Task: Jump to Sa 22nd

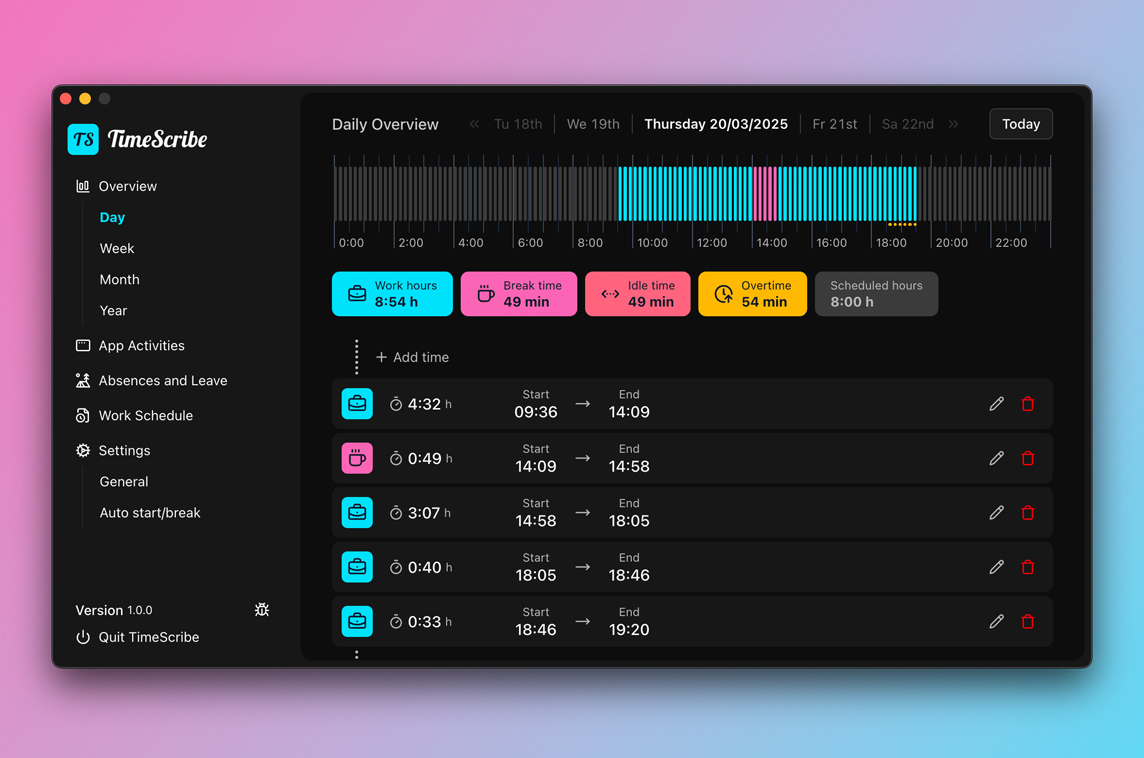Action: [x=908, y=124]
